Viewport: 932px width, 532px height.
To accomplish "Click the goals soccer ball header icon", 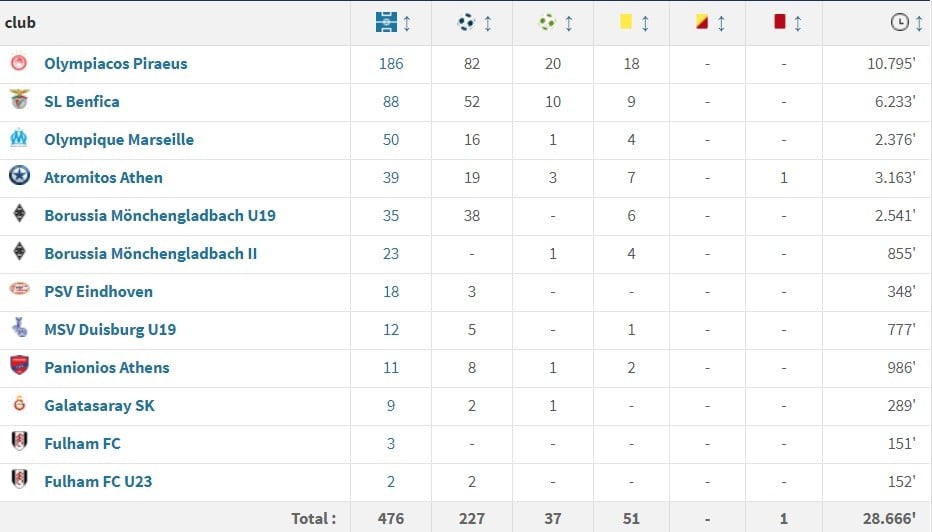I will (x=466, y=23).
